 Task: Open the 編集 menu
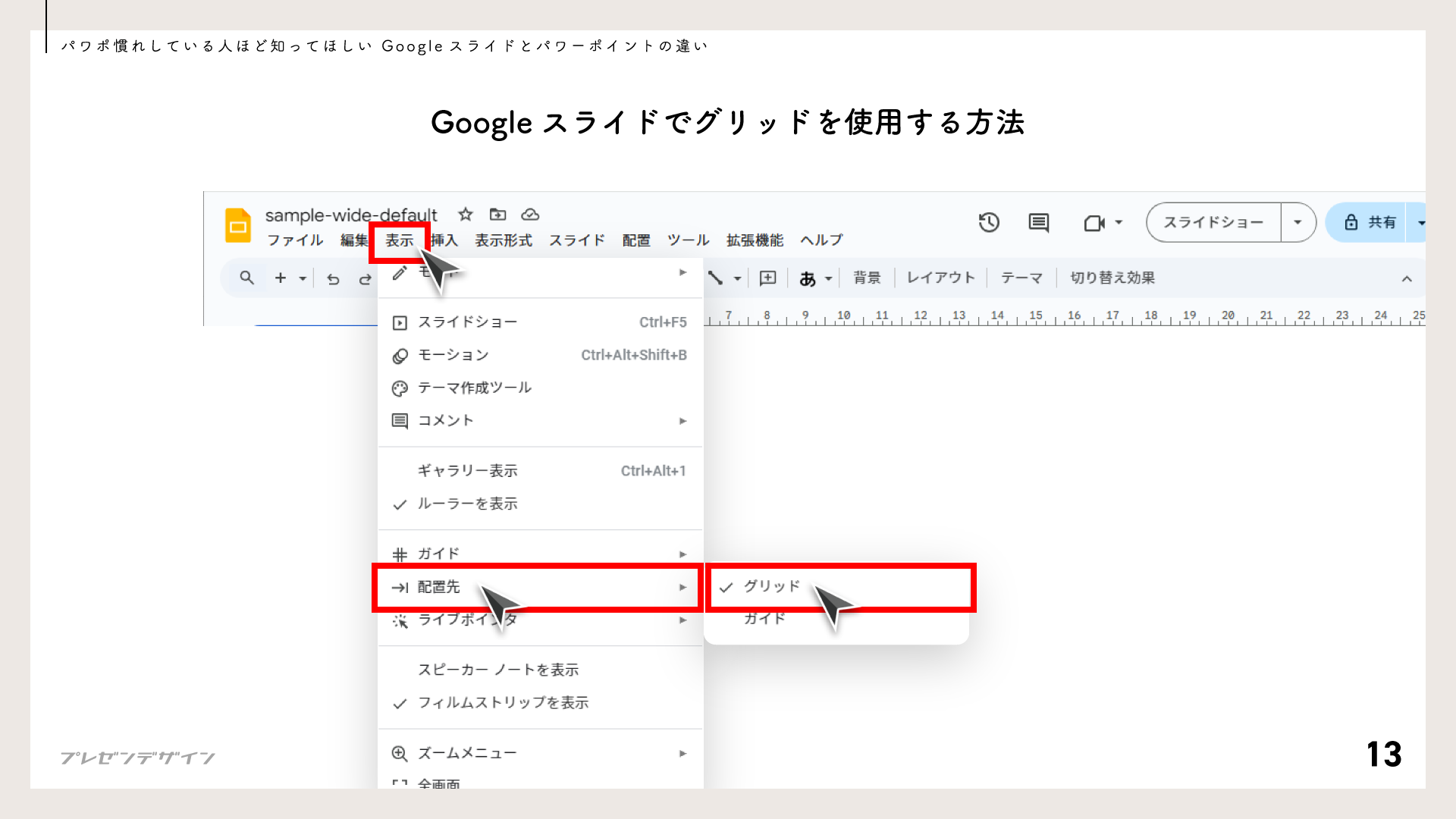tap(353, 240)
